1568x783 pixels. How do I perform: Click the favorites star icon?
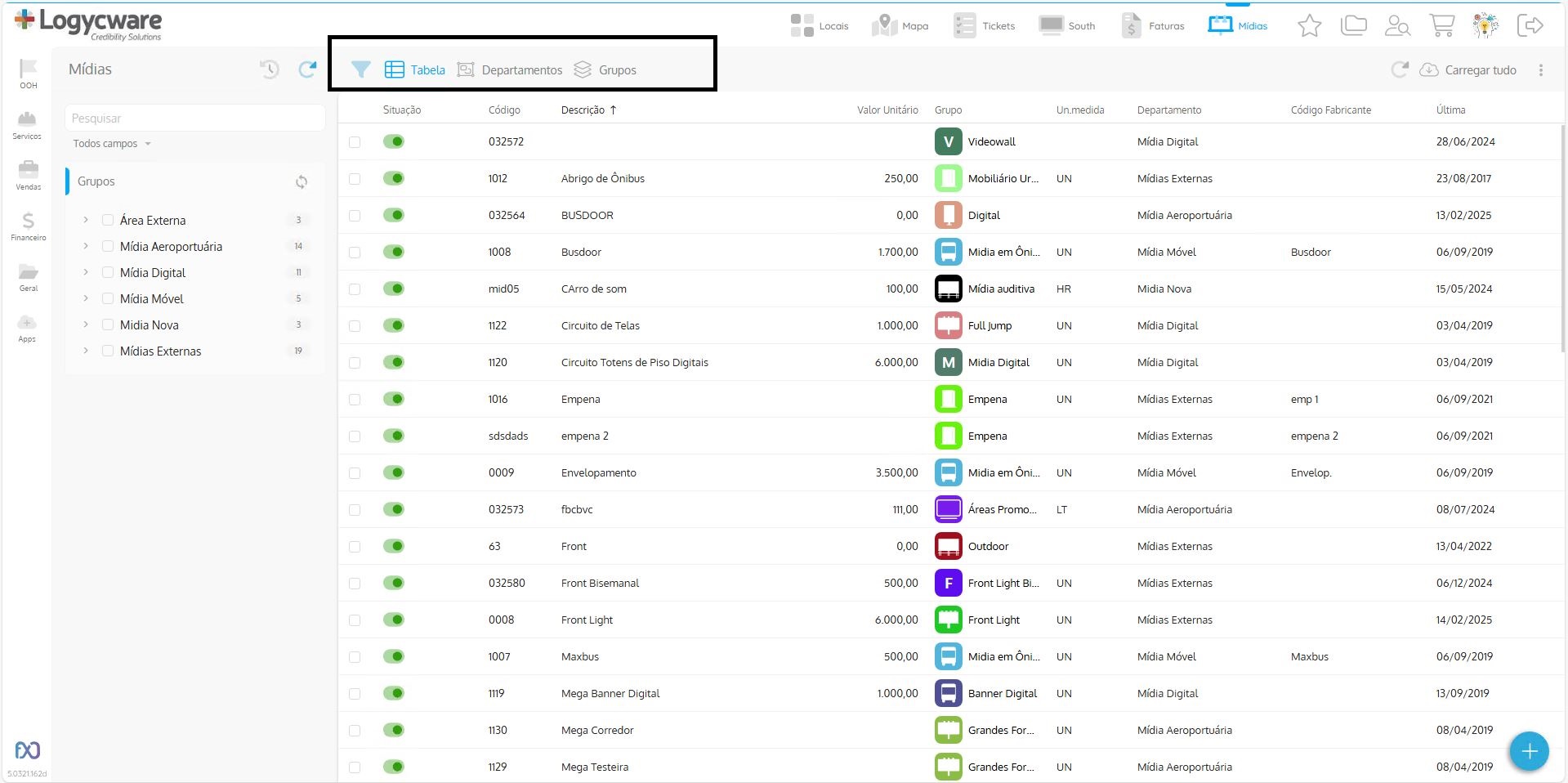pyautogui.click(x=1309, y=26)
